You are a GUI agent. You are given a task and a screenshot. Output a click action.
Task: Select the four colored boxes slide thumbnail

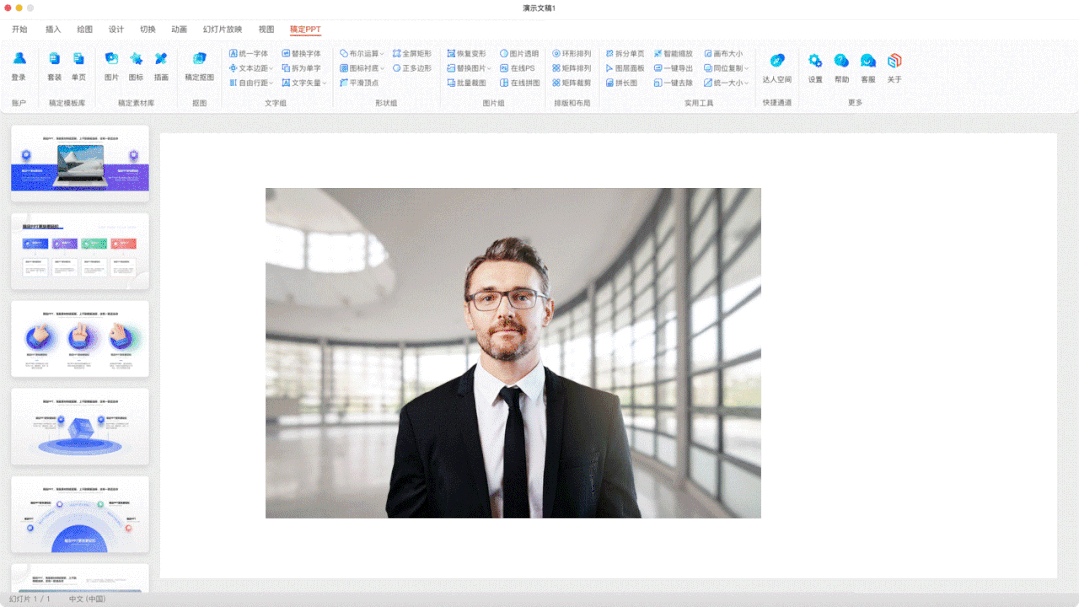coord(80,251)
